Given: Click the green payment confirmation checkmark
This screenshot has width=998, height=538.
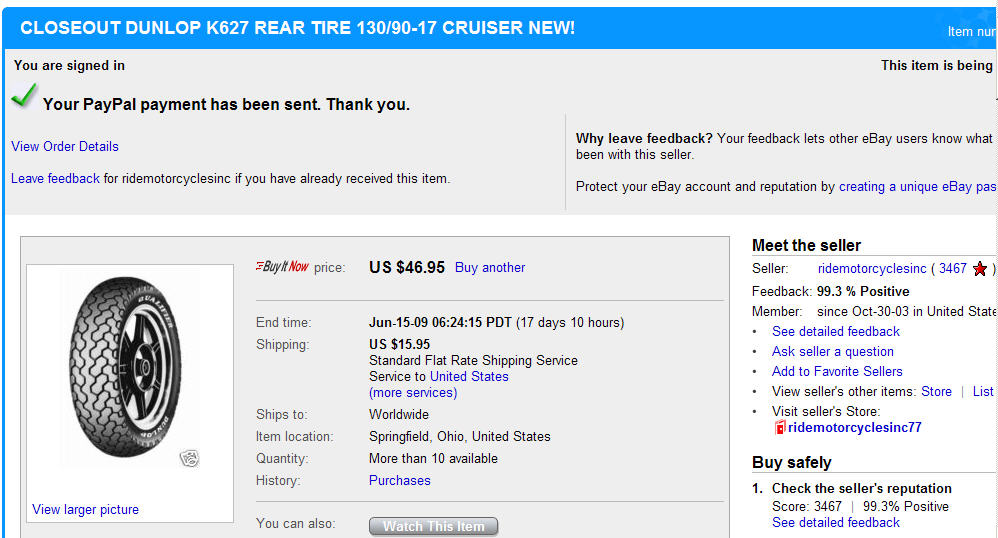Looking at the screenshot, I should tap(24, 96).
